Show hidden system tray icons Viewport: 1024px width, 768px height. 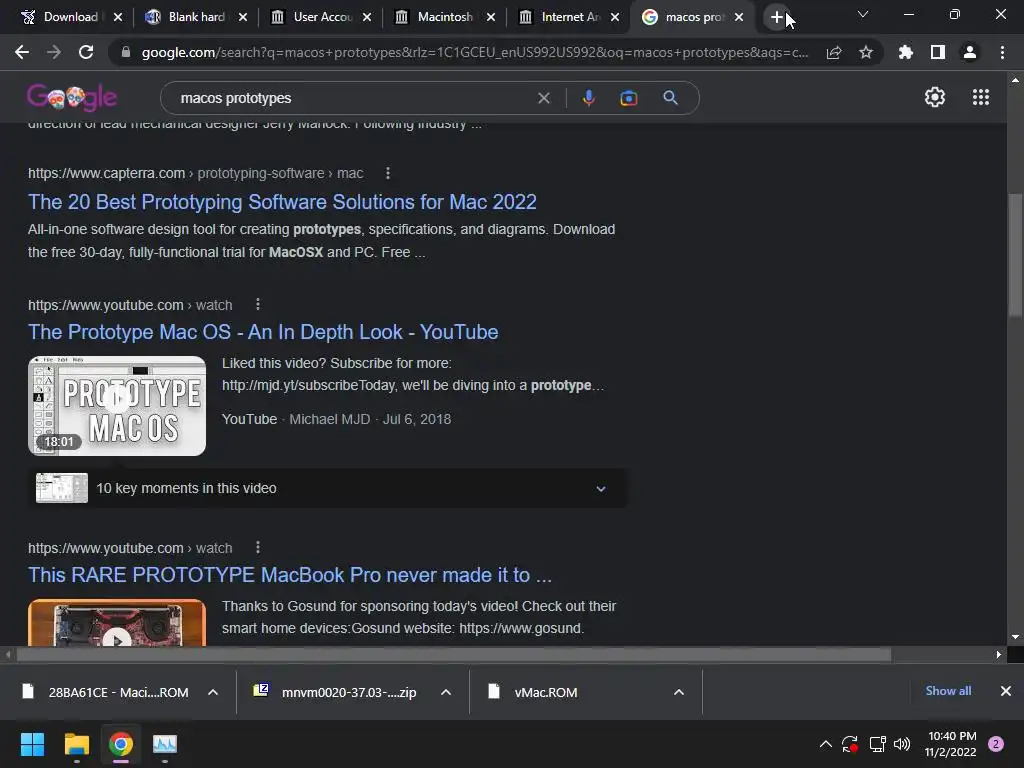coord(825,744)
